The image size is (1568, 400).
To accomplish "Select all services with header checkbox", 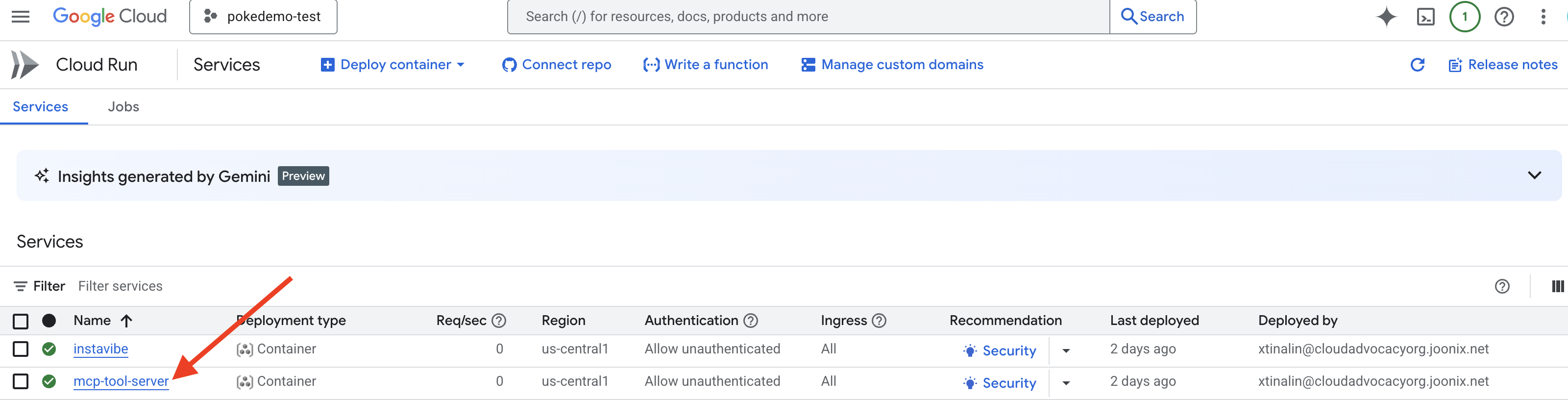I will point(21,321).
